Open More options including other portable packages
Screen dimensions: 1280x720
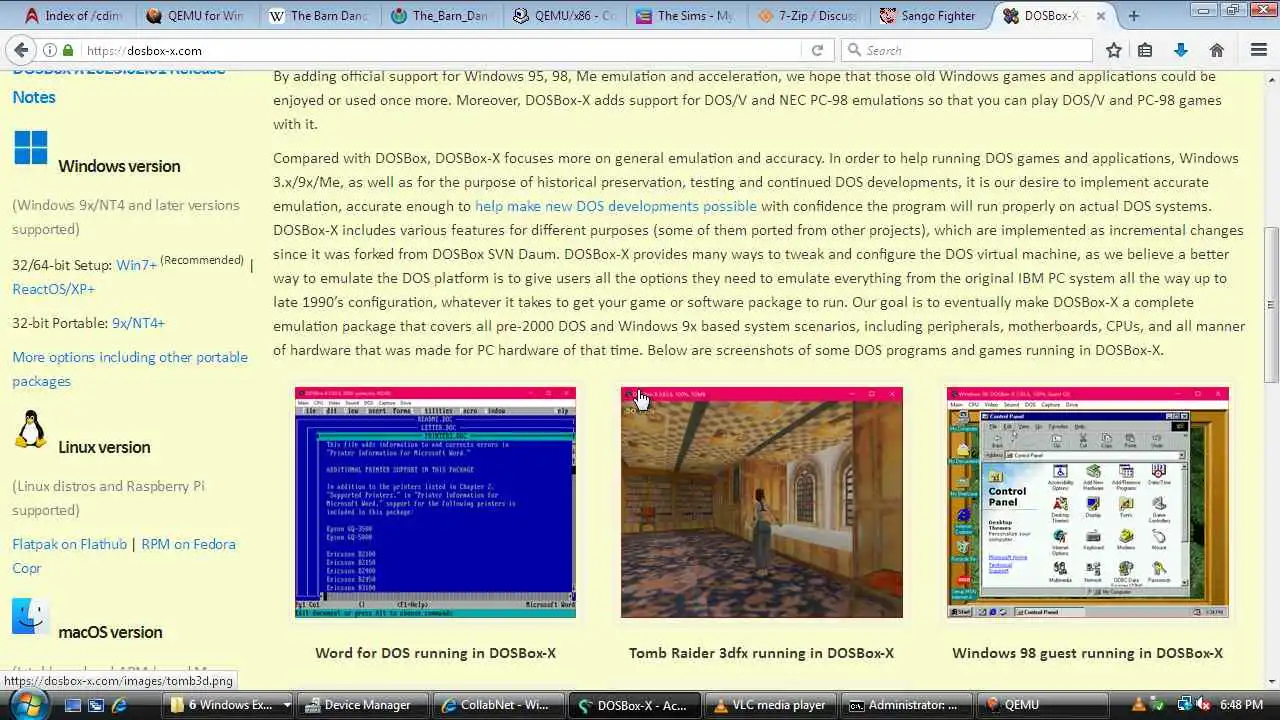pos(130,369)
